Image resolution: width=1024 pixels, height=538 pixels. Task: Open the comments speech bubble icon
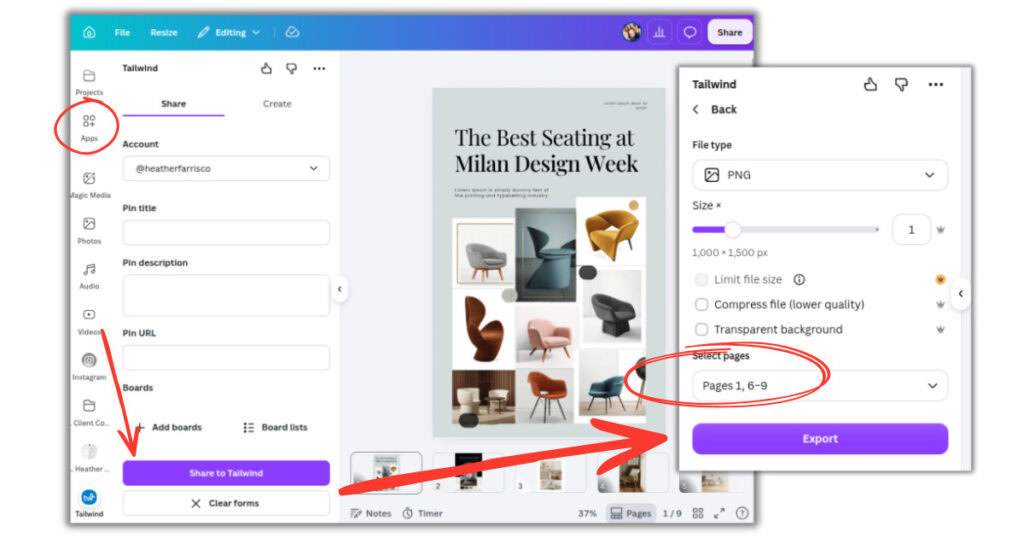pos(690,32)
